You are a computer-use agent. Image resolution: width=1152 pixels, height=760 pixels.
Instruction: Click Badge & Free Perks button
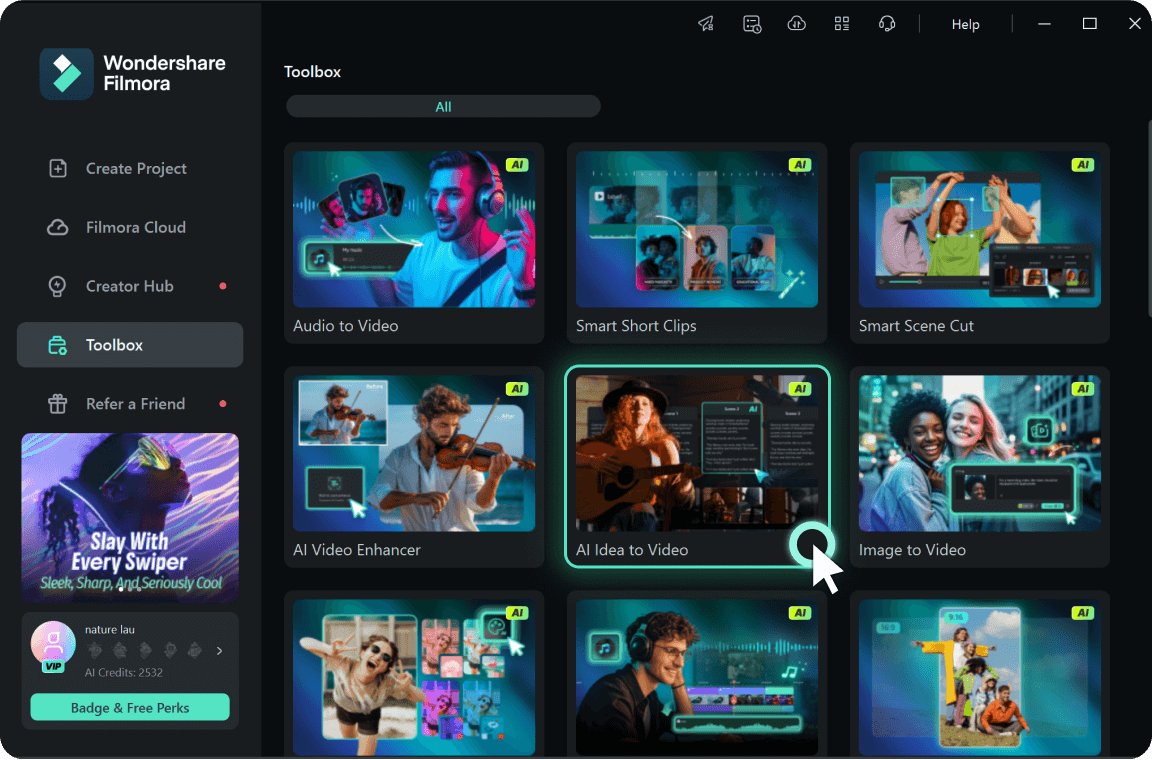pyautogui.click(x=130, y=708)
